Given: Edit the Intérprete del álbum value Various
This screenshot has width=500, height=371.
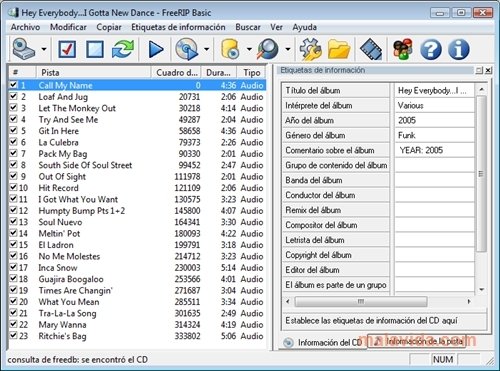Looking at the screenshot, I should (x=434, y=105).
